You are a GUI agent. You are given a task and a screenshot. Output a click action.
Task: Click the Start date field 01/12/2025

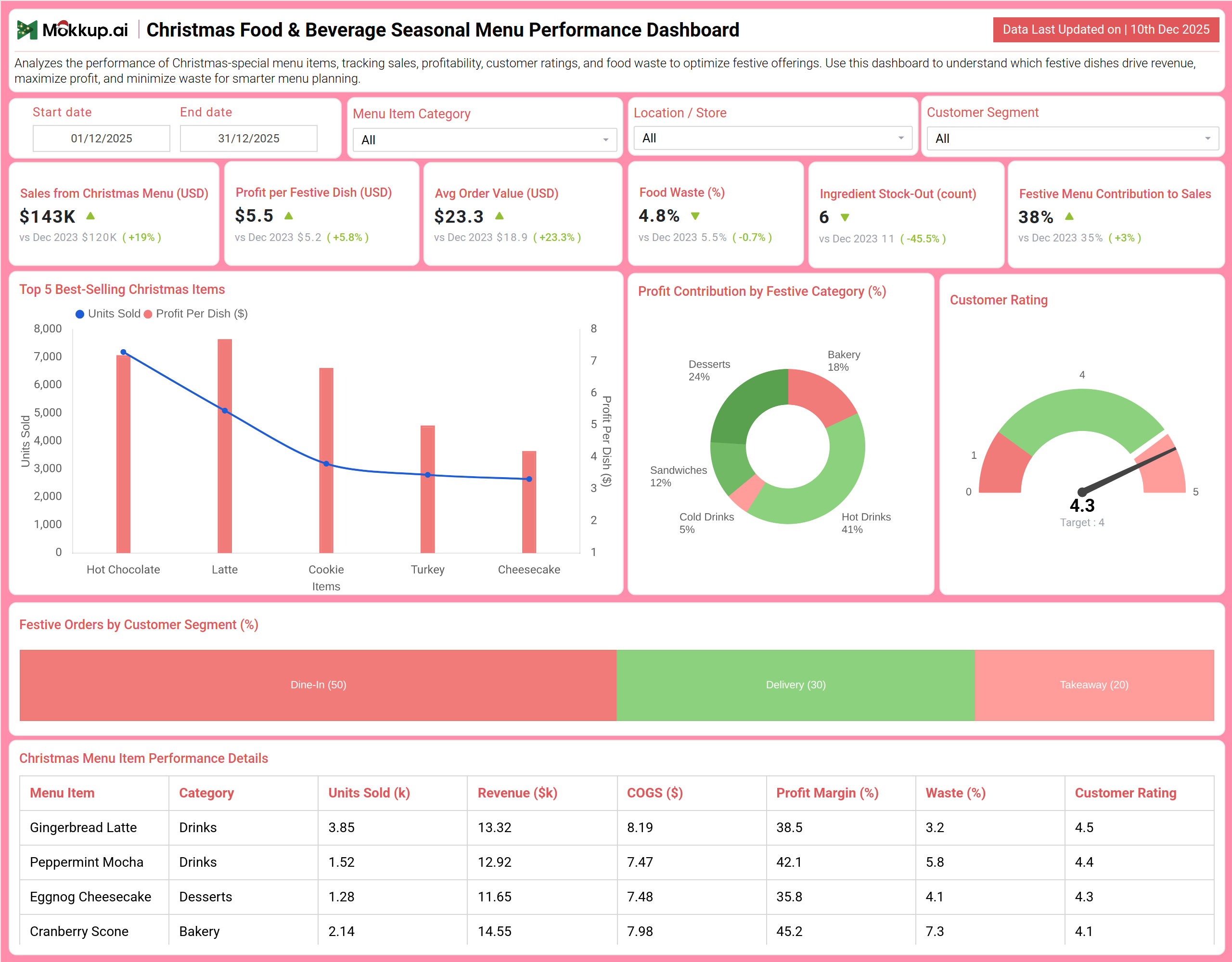[x=102, y=139]
